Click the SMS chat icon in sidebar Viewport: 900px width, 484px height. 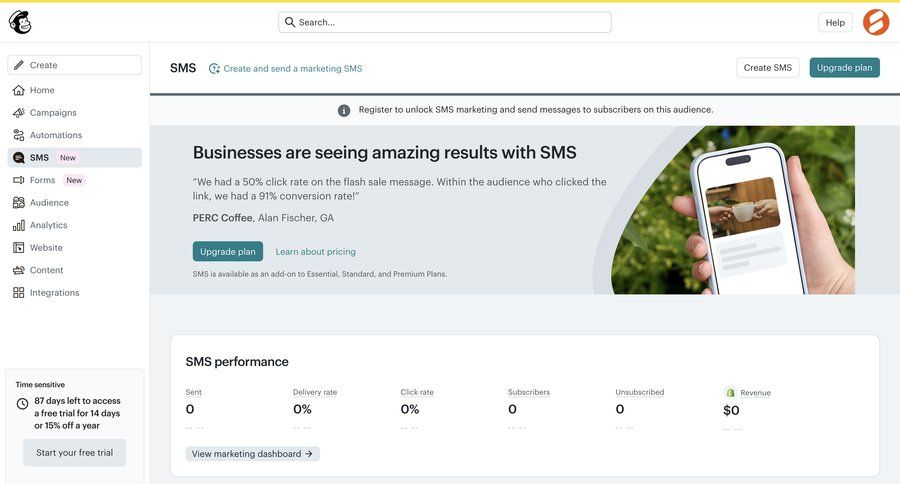pyautogui.click(x=19, y=157)
